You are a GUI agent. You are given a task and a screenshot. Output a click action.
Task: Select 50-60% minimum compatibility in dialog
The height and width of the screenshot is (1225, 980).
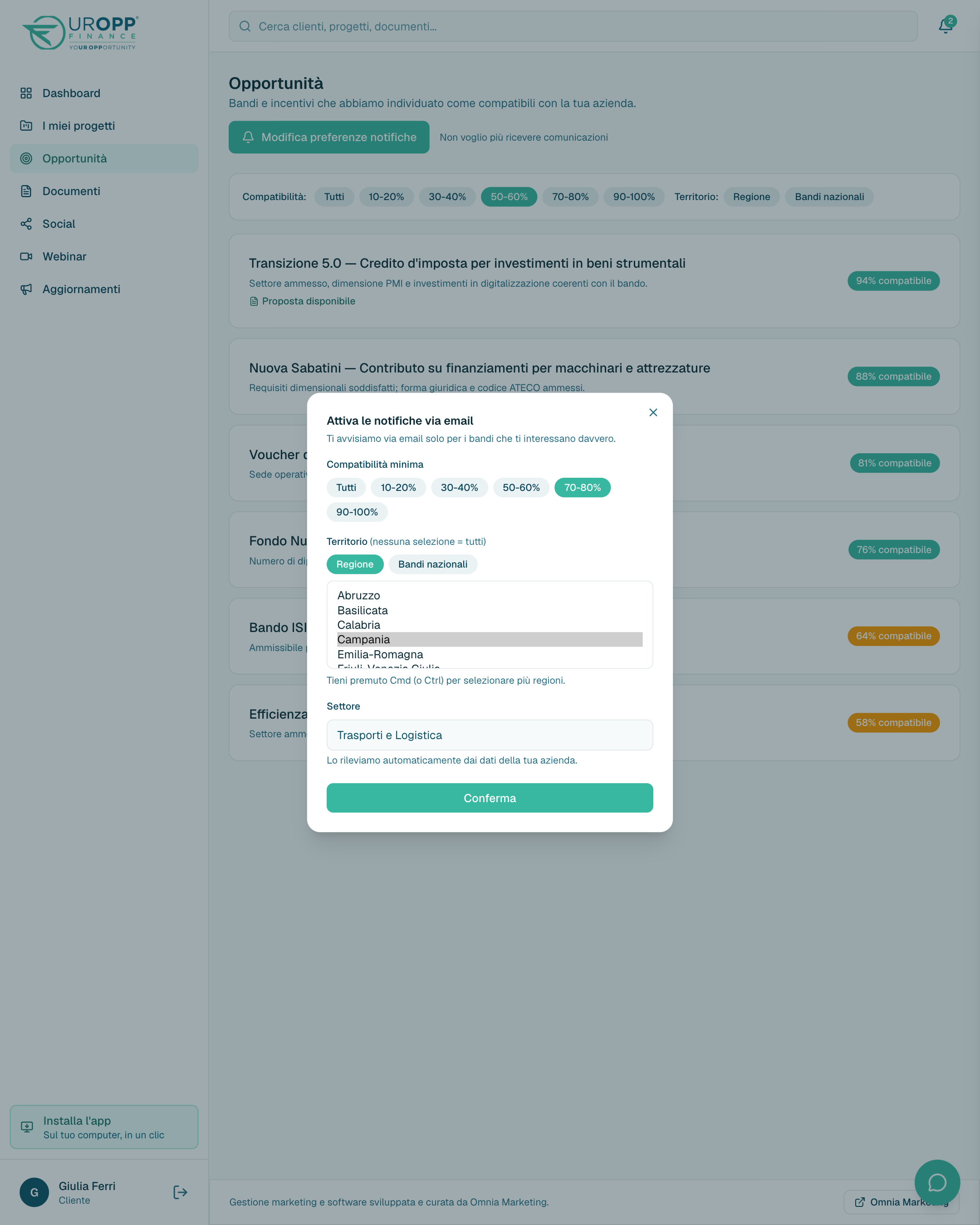pyautogui.click(x=521, y=487)
